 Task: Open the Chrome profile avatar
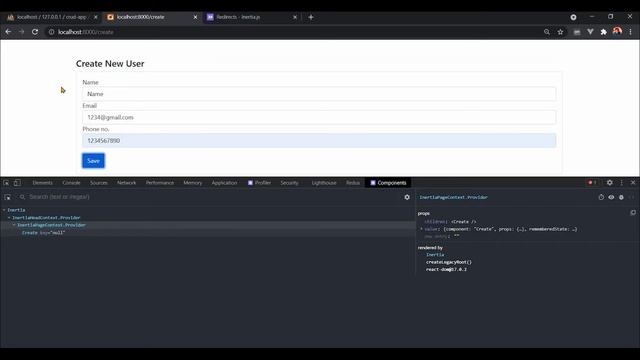point(617,31)
